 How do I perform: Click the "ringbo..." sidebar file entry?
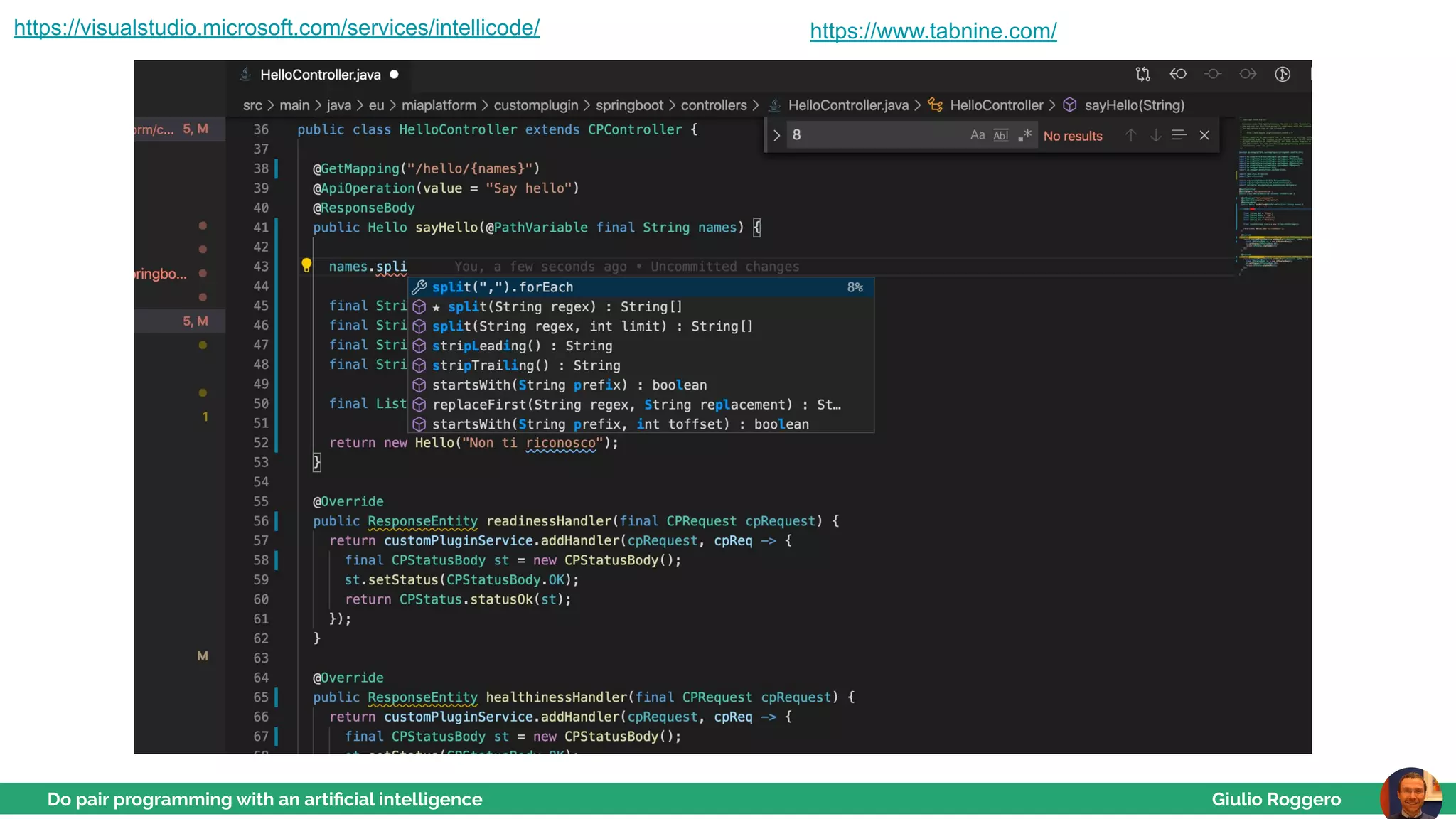(161, 274)
